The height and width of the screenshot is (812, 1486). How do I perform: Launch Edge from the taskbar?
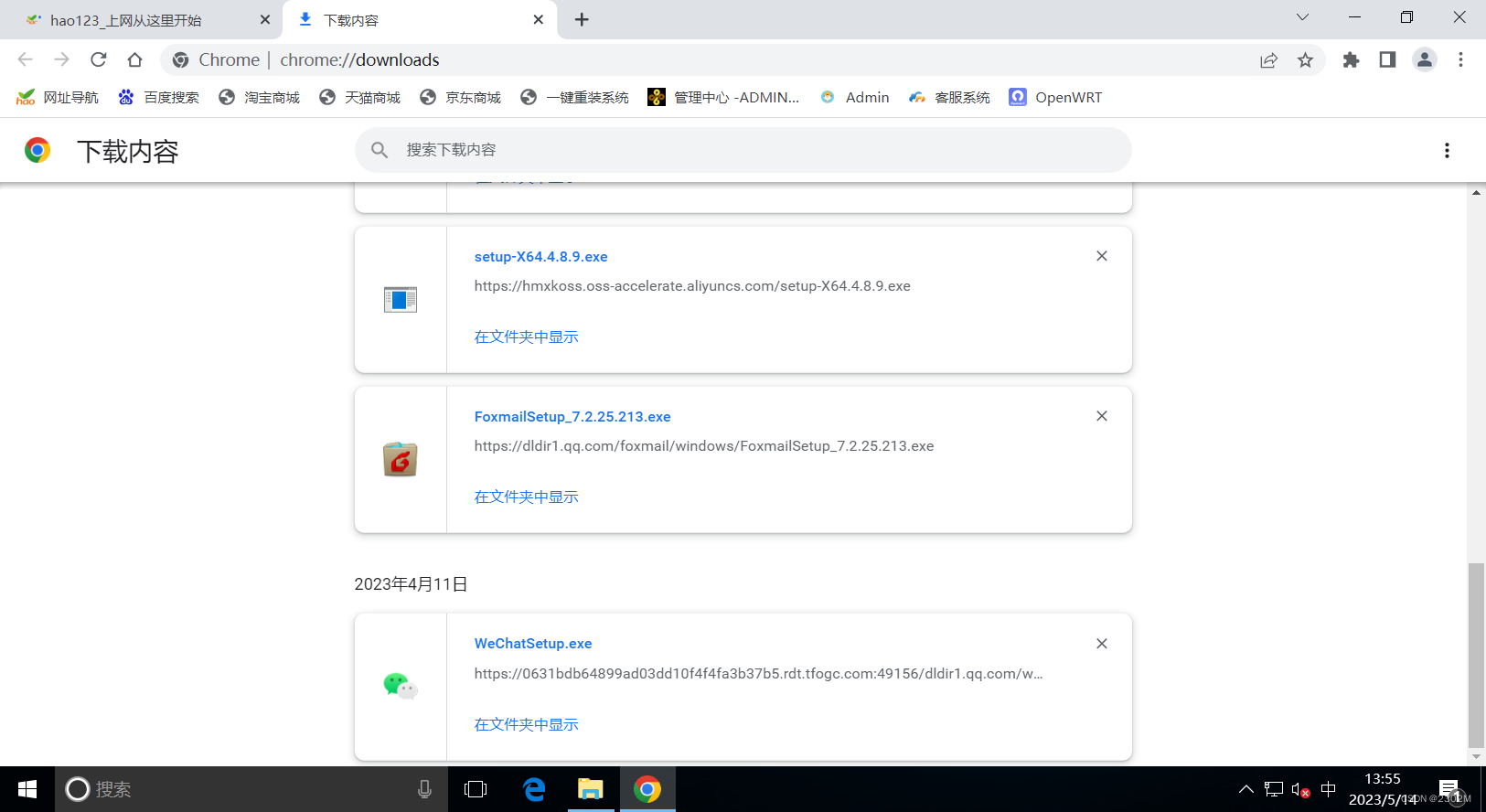tap(534, 789)
